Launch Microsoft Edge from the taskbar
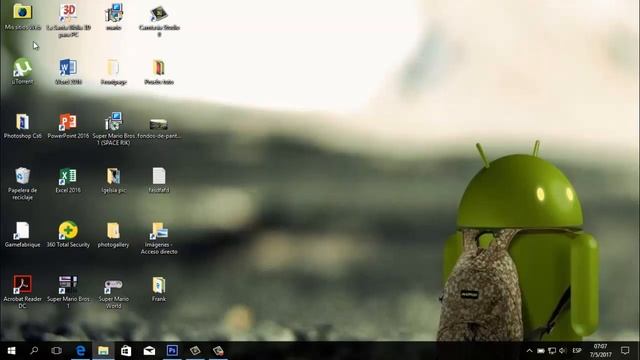Screen dimensions: 640x360 80,351
